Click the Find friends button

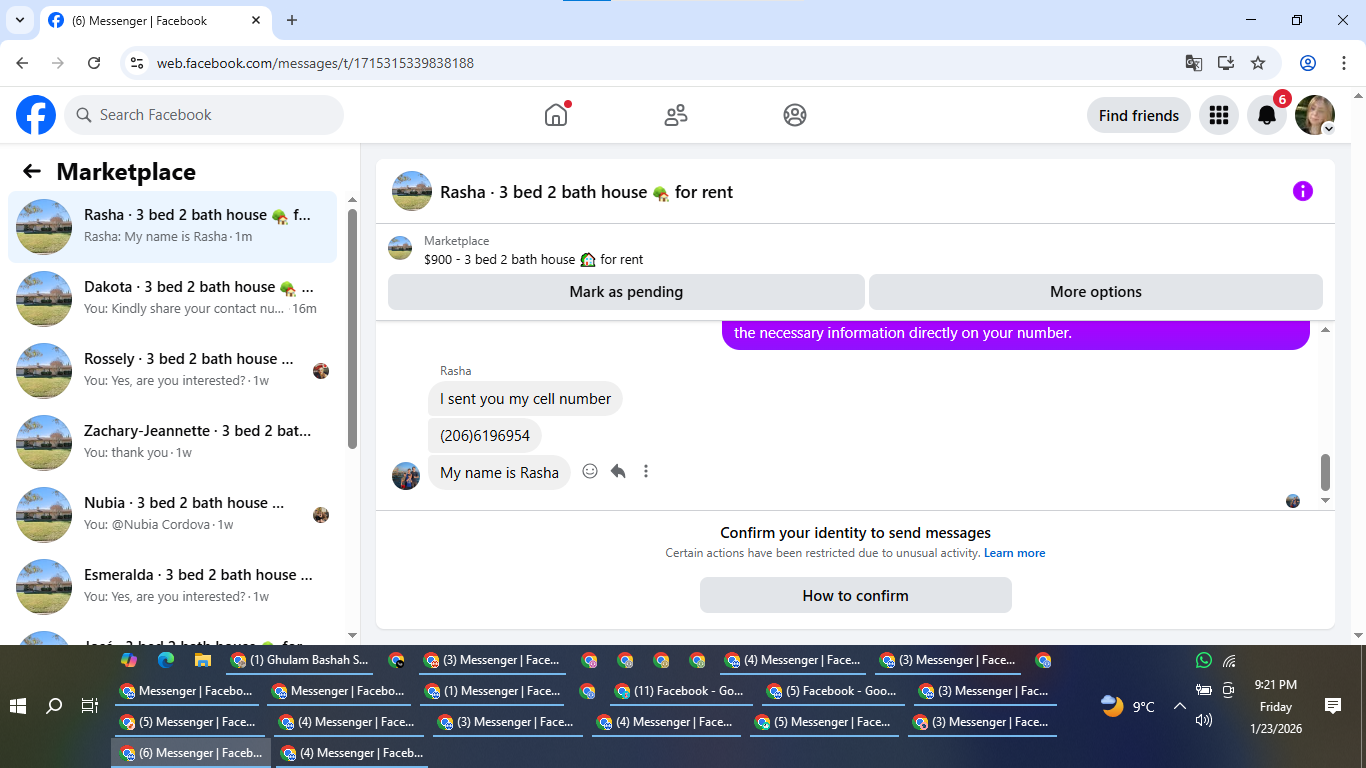(x=1139, y=115)
